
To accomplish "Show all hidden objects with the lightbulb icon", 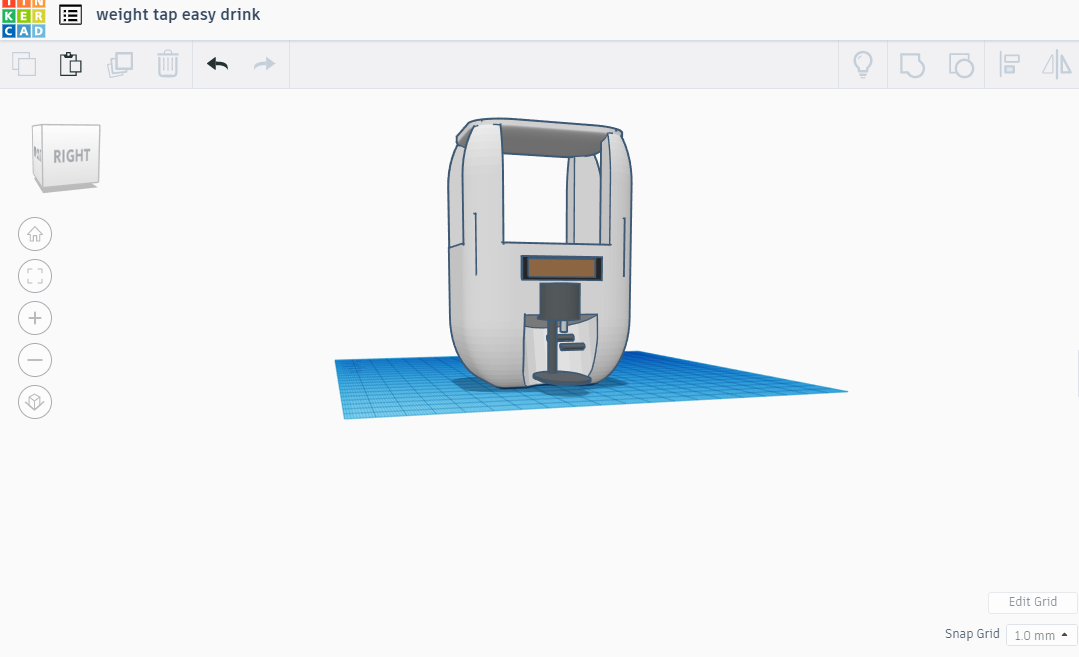I will [862, 64].
